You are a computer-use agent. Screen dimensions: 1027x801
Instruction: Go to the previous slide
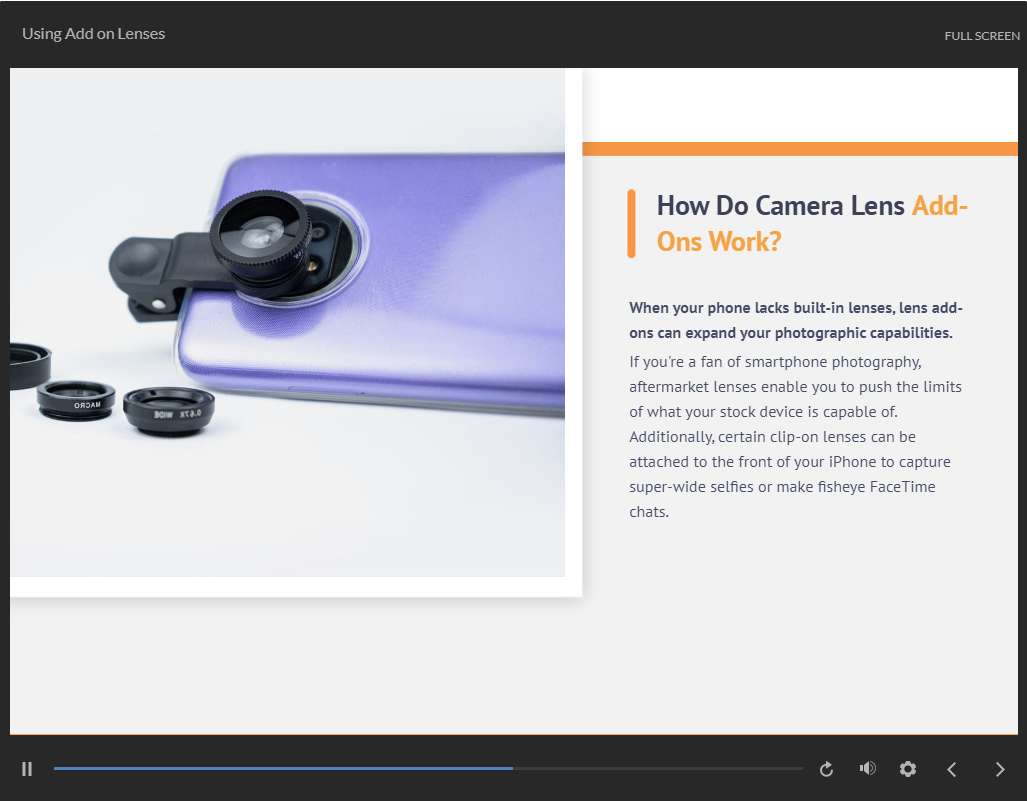pyautogui.click(x=952, y=769)
